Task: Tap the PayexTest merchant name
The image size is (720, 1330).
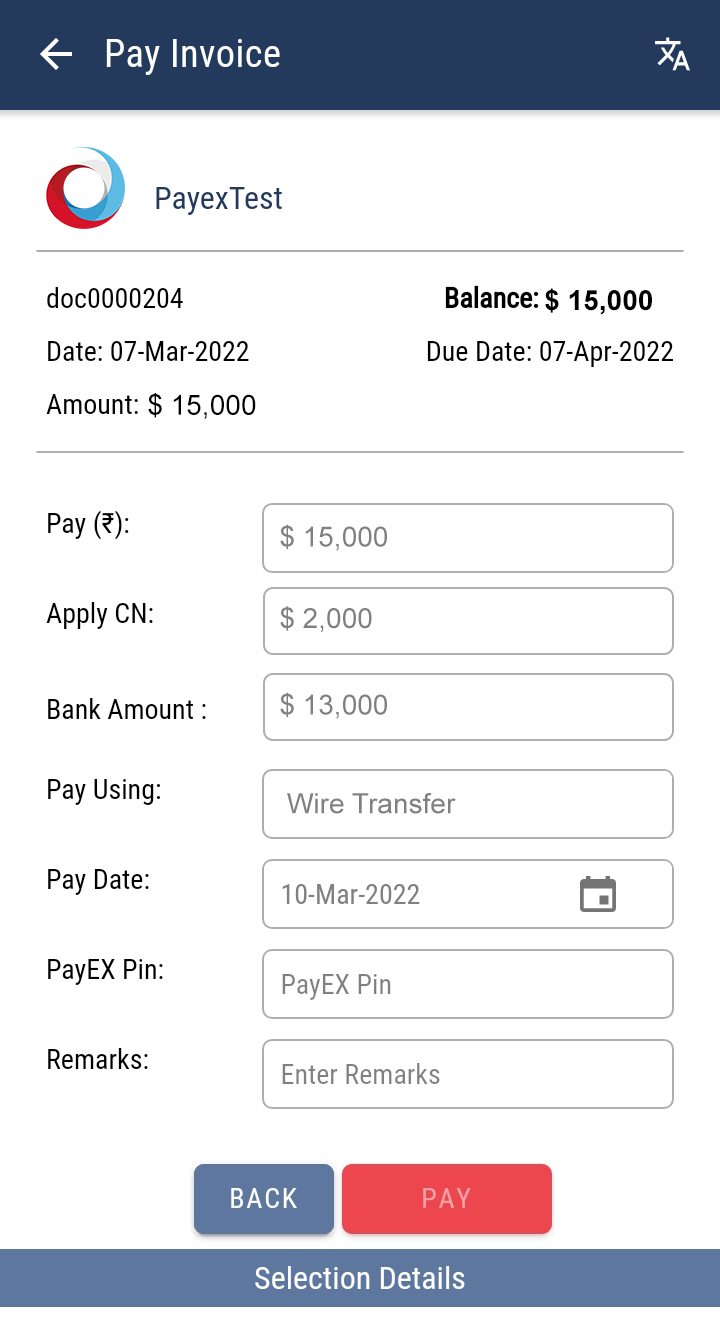Action: click(218, 199)
